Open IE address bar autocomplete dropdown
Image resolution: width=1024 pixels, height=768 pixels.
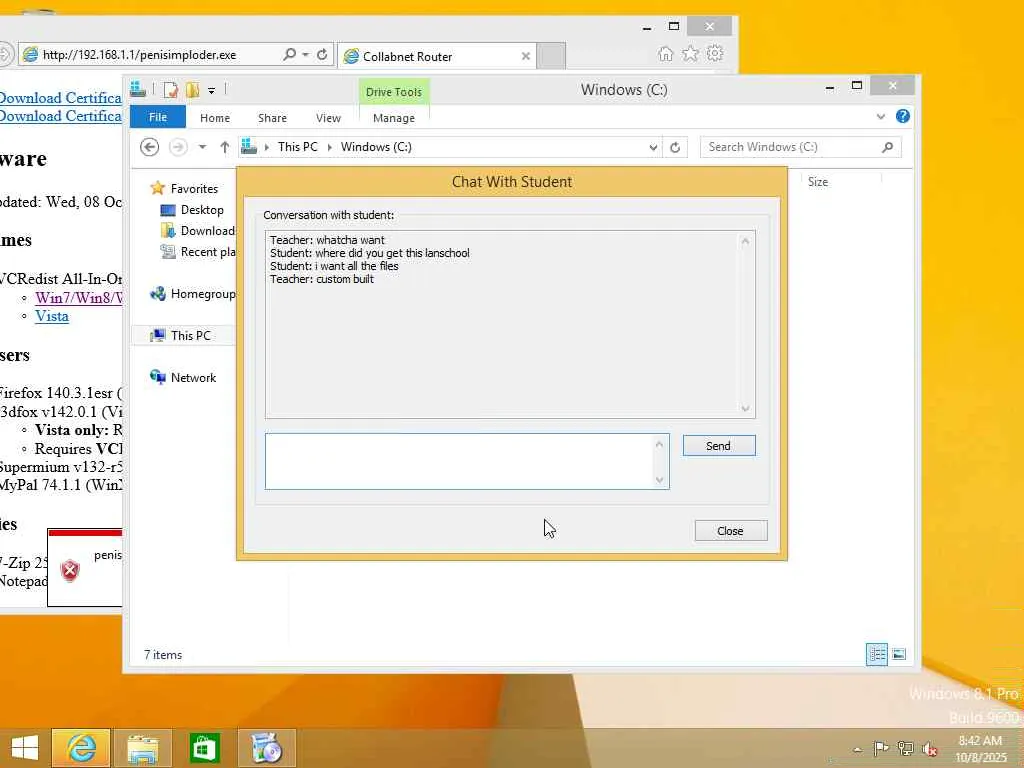point(305,55)
